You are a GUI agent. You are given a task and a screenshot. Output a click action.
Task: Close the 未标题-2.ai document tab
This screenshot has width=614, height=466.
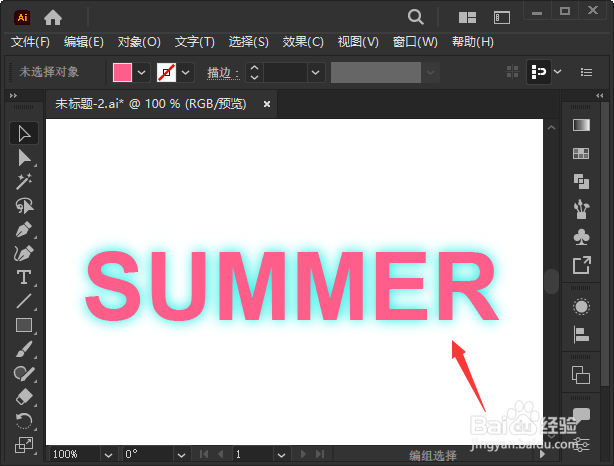tap(267, 104)
